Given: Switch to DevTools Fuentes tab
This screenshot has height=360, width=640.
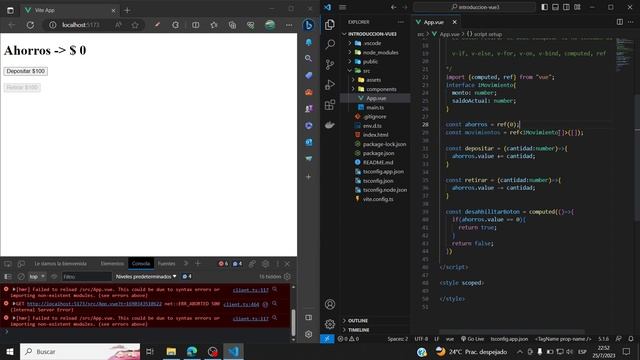Looking at the screenshot, I should coord(167,264).
